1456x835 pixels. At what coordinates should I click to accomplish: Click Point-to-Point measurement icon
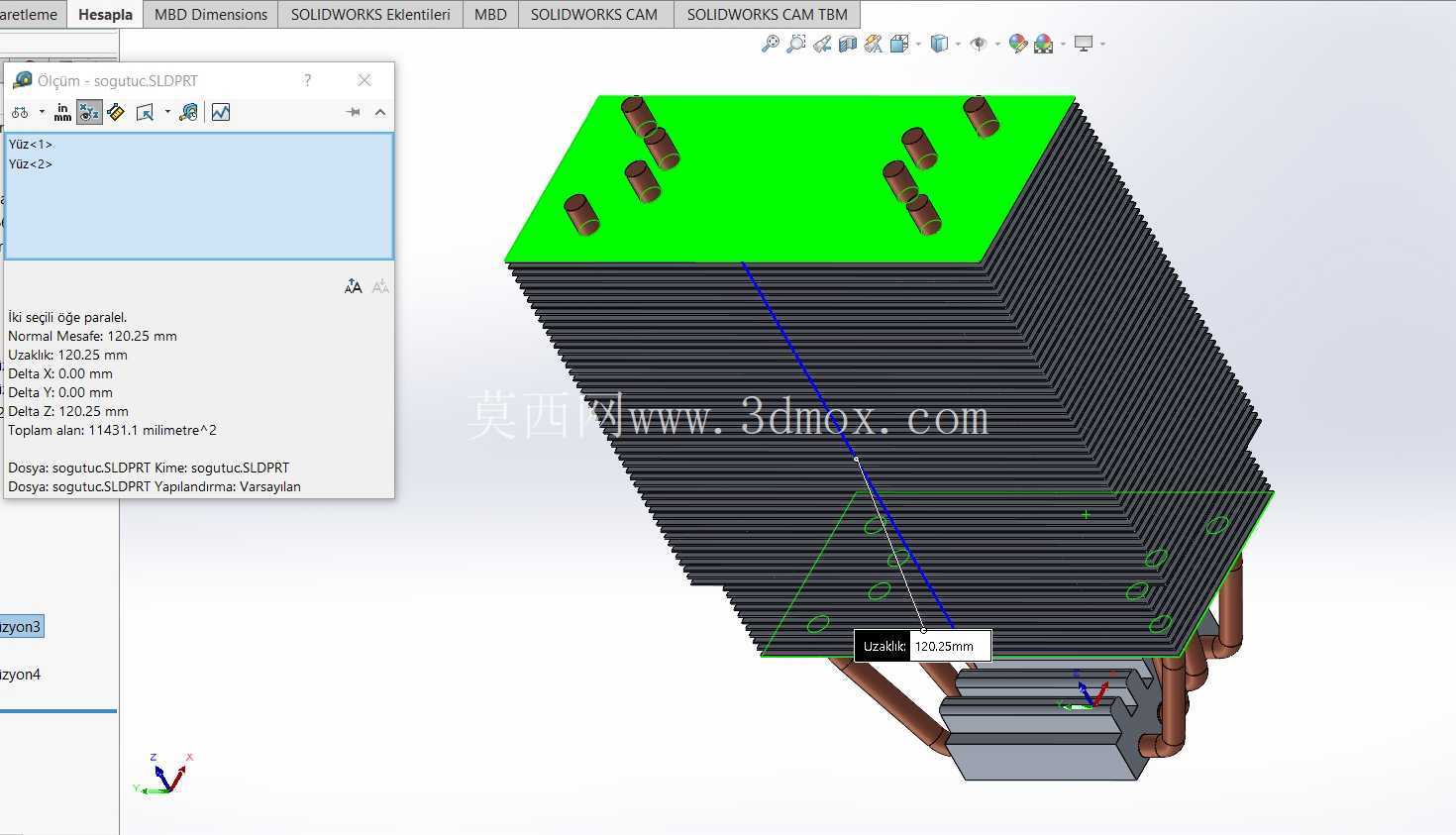116,113
